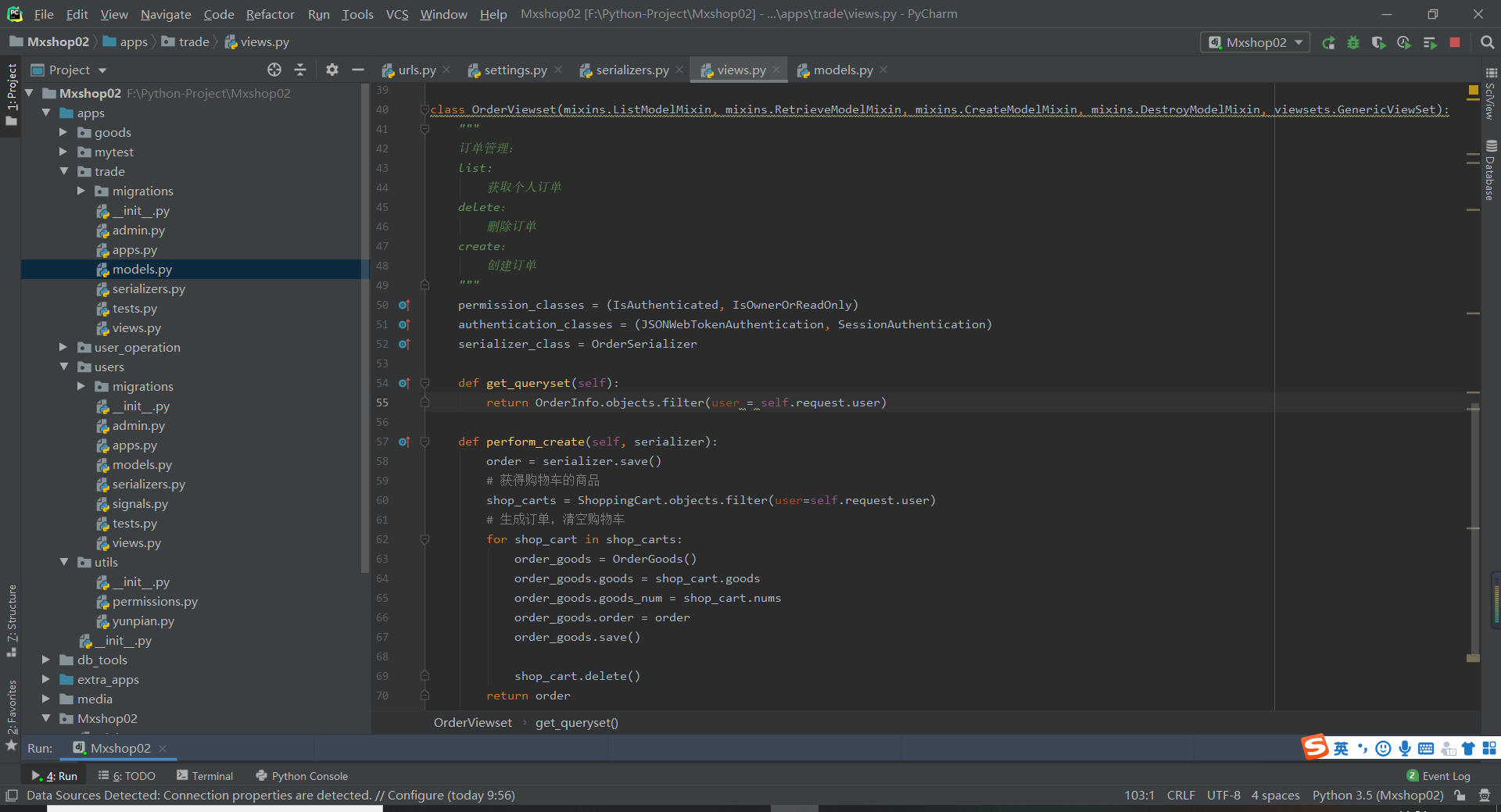This screenshot has height=812, width=1501.
Task: Expand the goods folder in tree
Action: pos(63,132)
